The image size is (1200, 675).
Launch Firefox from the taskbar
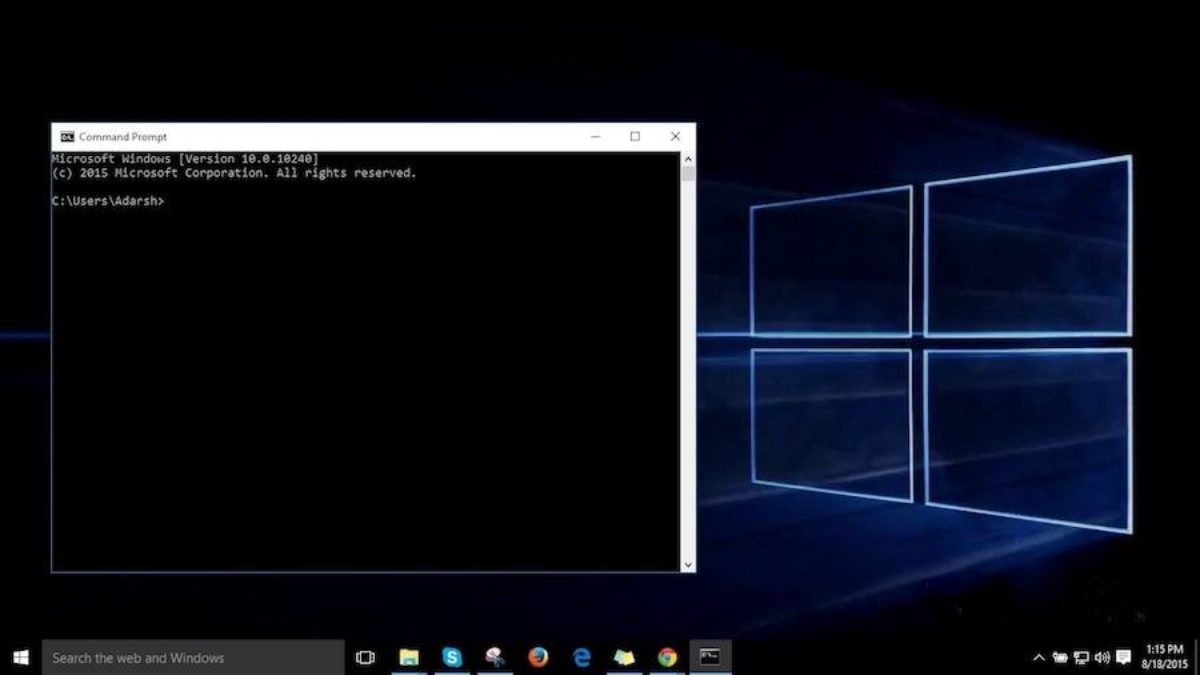(538, 657)
